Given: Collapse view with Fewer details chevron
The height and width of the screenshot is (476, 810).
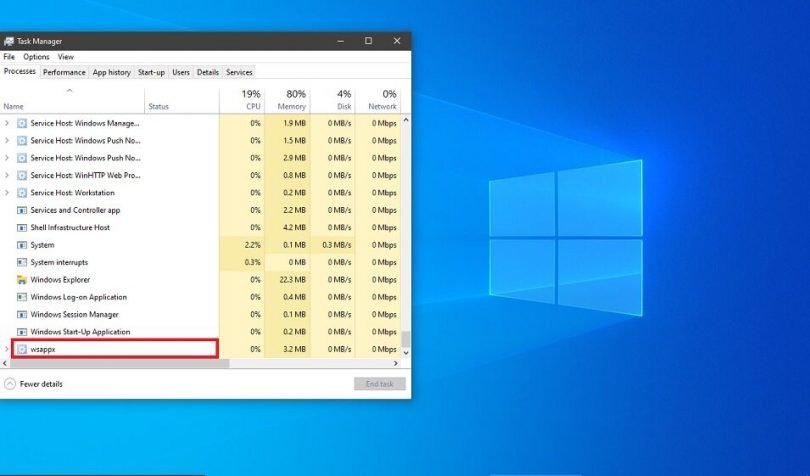Looking at the screenshot, I should tap(10, 384).
